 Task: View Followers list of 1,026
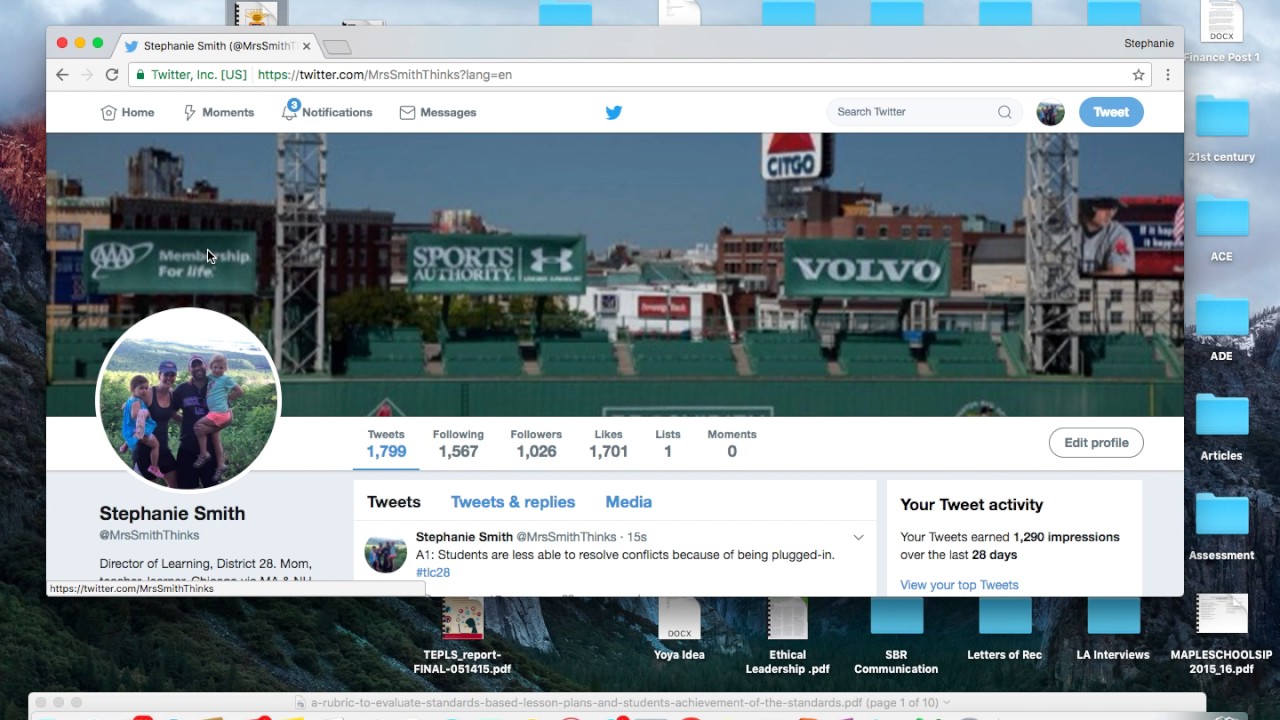point(536,443)
